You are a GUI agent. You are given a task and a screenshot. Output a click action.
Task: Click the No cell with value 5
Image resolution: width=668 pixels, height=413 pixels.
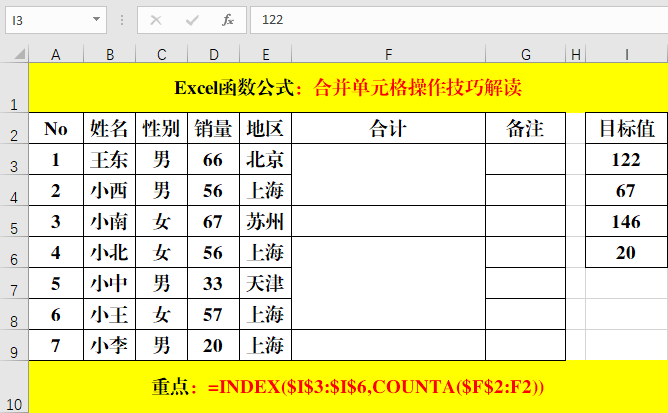tap(56, 283)
